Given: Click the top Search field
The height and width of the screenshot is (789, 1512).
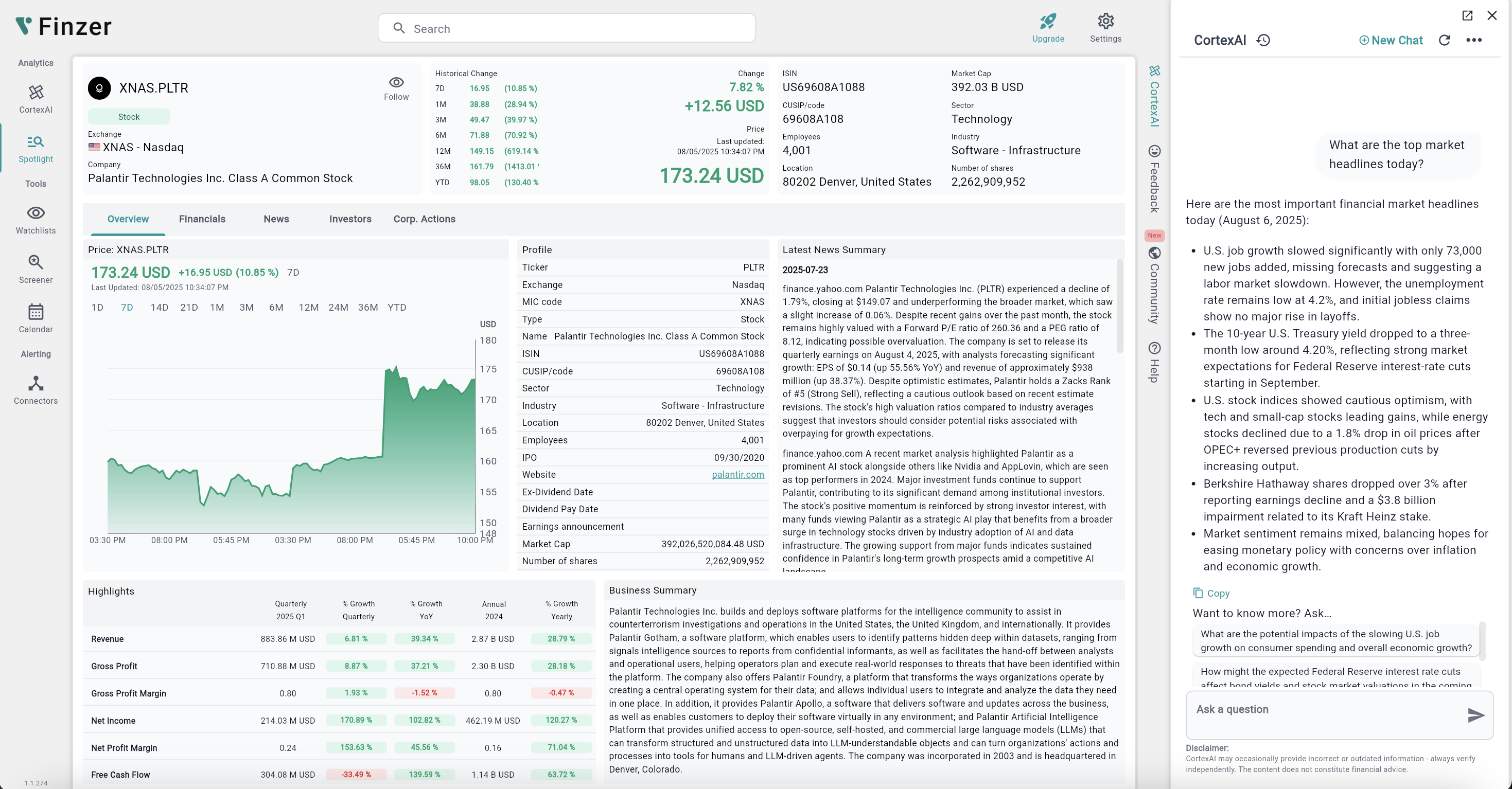Looking at the screenshot, I should pos(567,28).
